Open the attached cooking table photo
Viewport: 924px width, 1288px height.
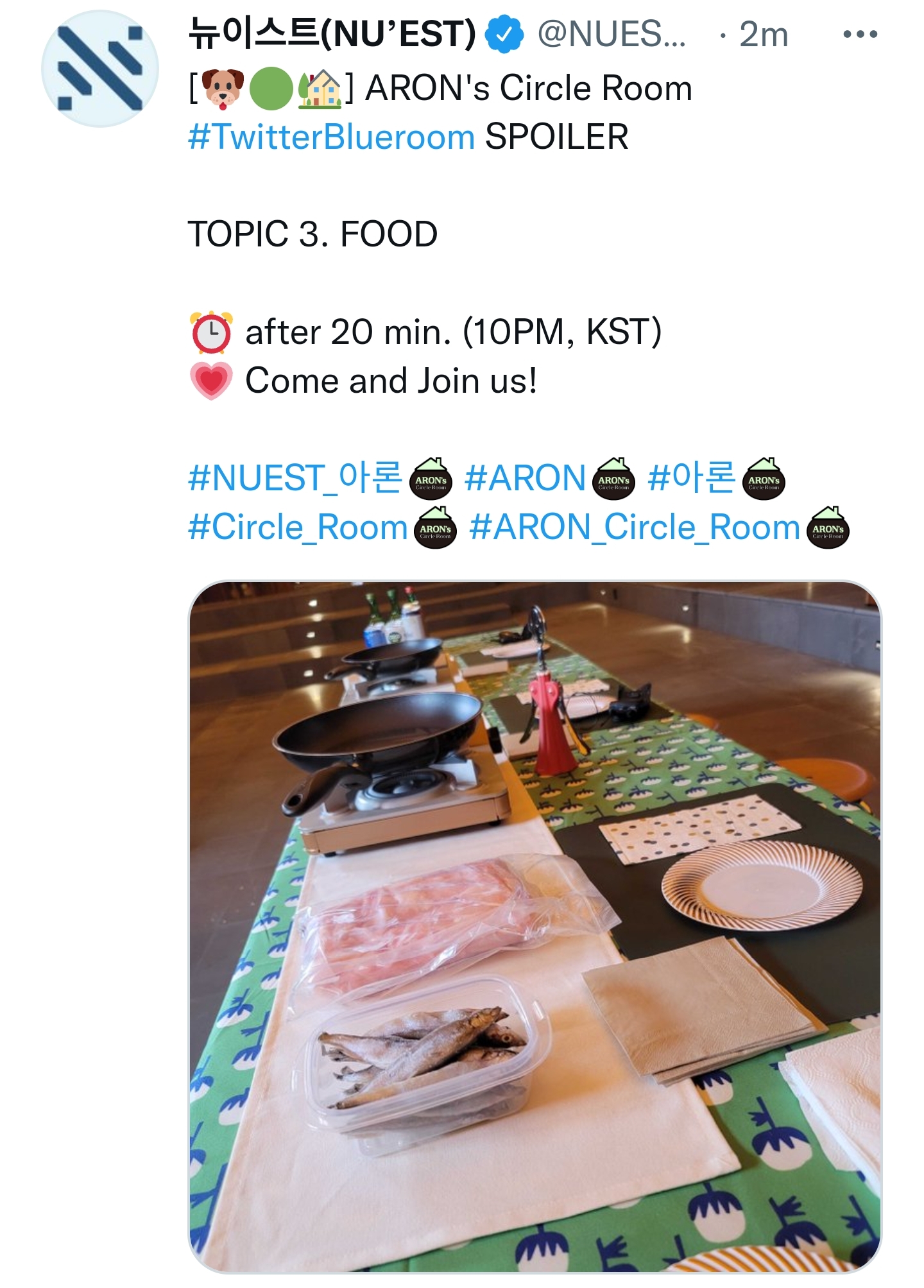[x=535, y=927]
